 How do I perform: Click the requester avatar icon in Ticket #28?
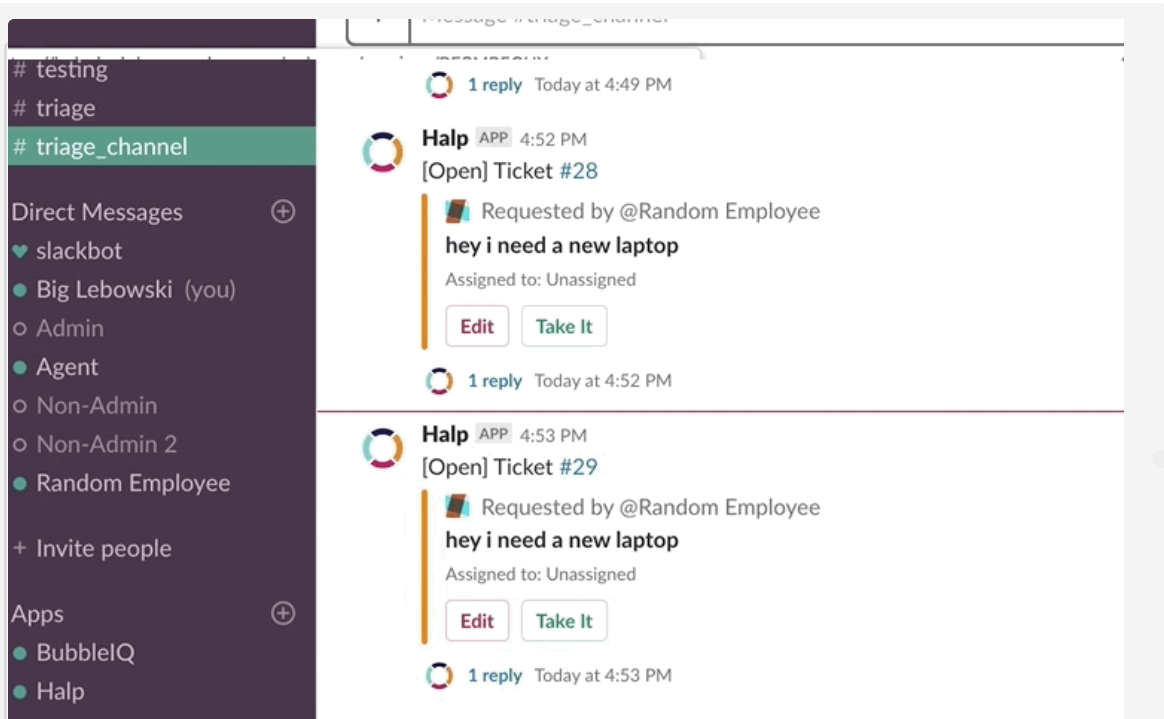click(x=458, y=212)
